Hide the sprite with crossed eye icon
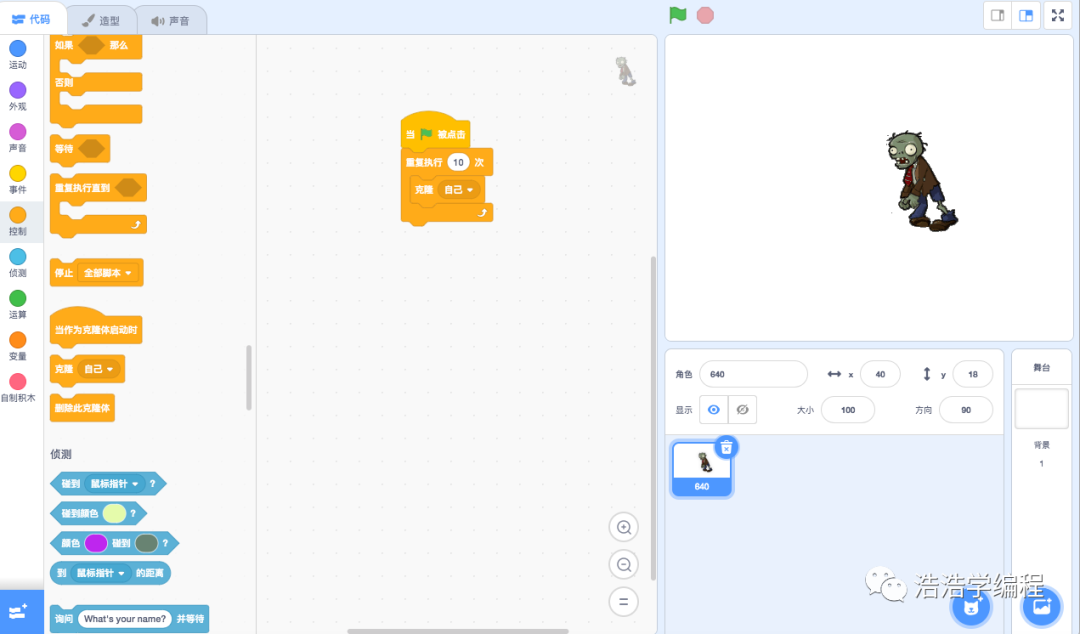This screenshot has width=1080, height=634. [x=742, y=409]
